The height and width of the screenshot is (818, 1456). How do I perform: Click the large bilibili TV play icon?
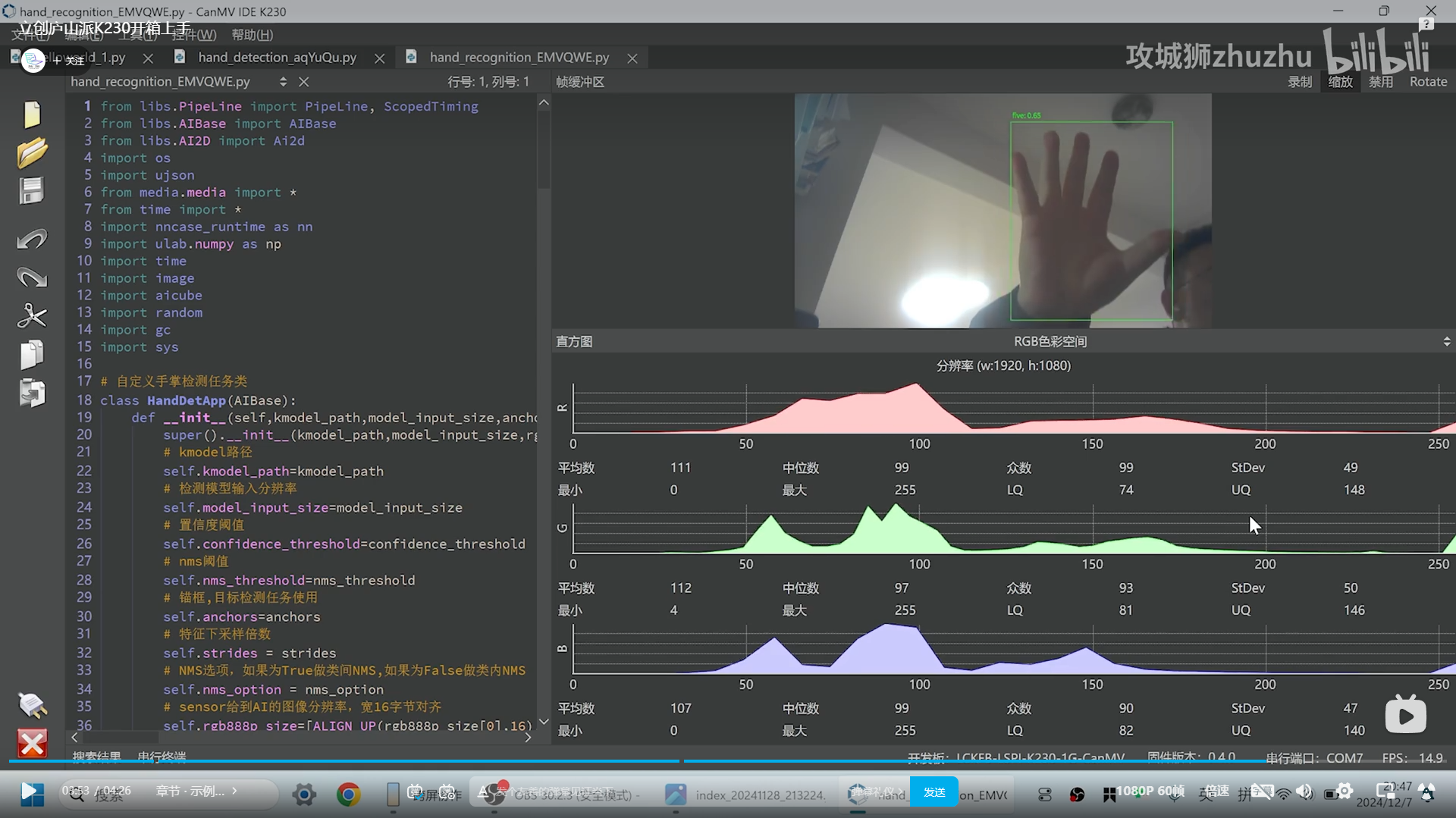pos(1405,715)
